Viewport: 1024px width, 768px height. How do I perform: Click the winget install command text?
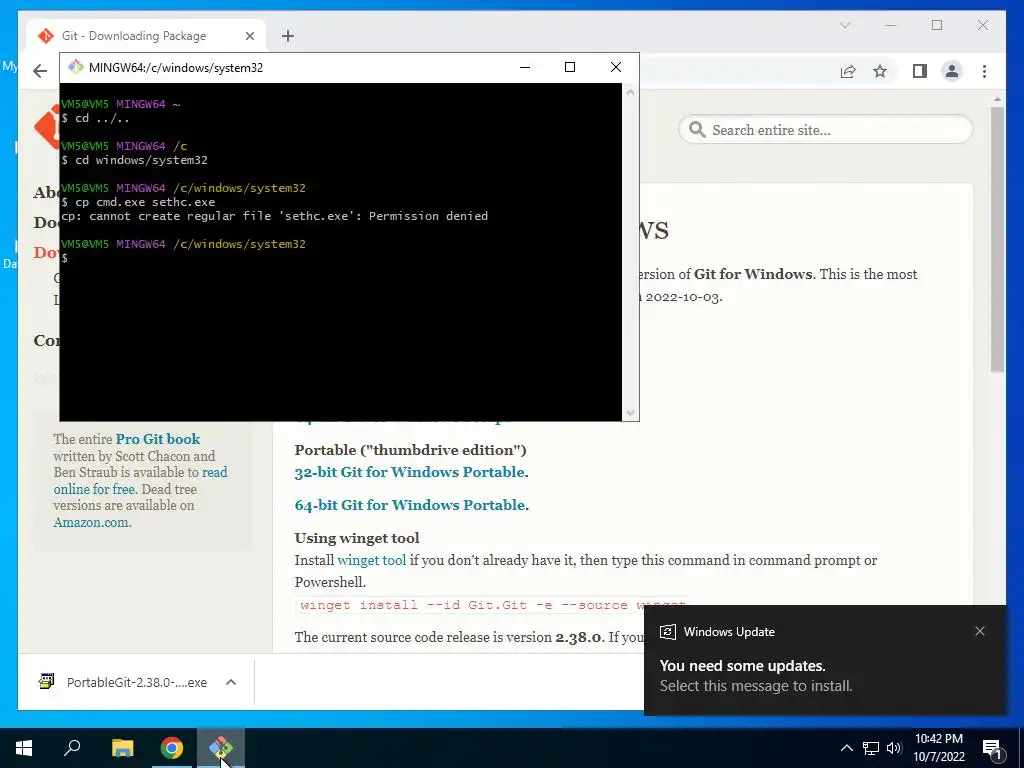492,605
